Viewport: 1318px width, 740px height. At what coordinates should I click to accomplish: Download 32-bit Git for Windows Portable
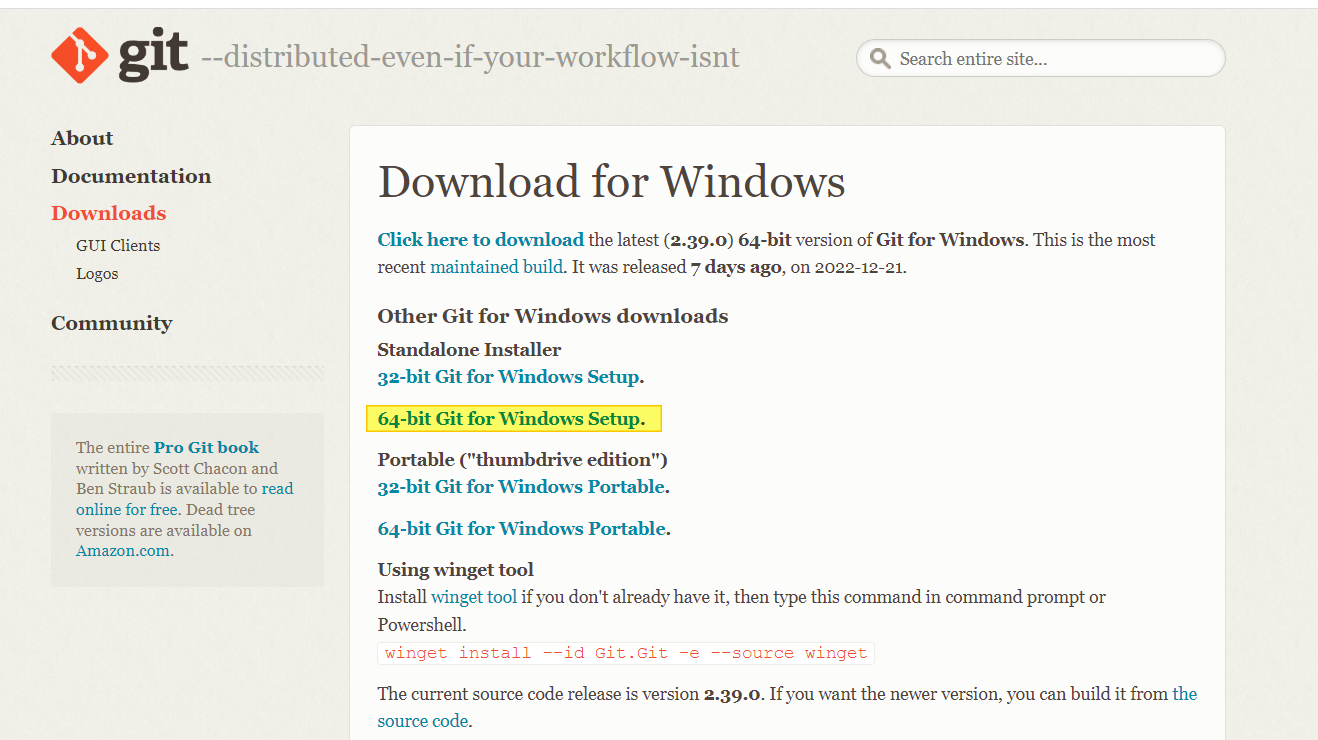point(521,487)
